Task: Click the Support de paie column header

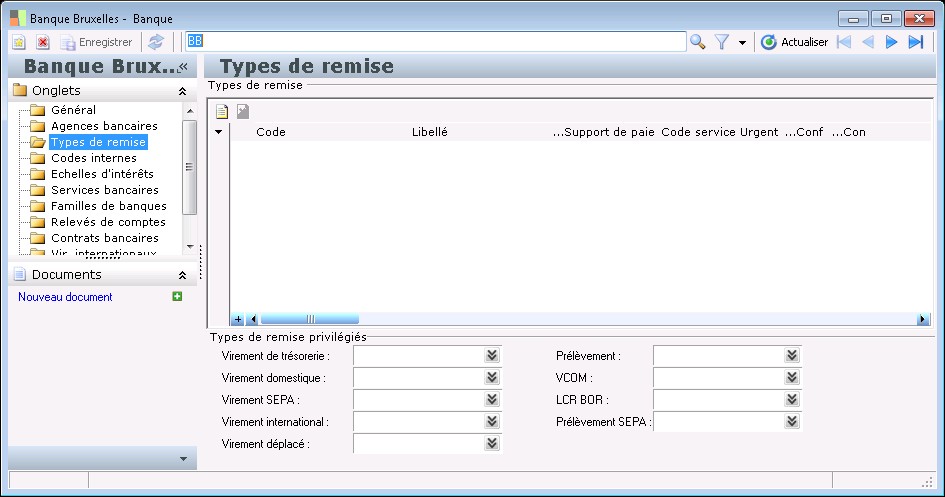Action: click(603, 132)
